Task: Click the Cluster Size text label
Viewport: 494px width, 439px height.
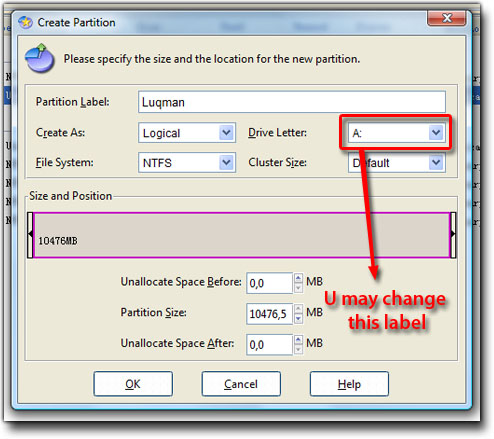Action: click(x=277, y=162)
